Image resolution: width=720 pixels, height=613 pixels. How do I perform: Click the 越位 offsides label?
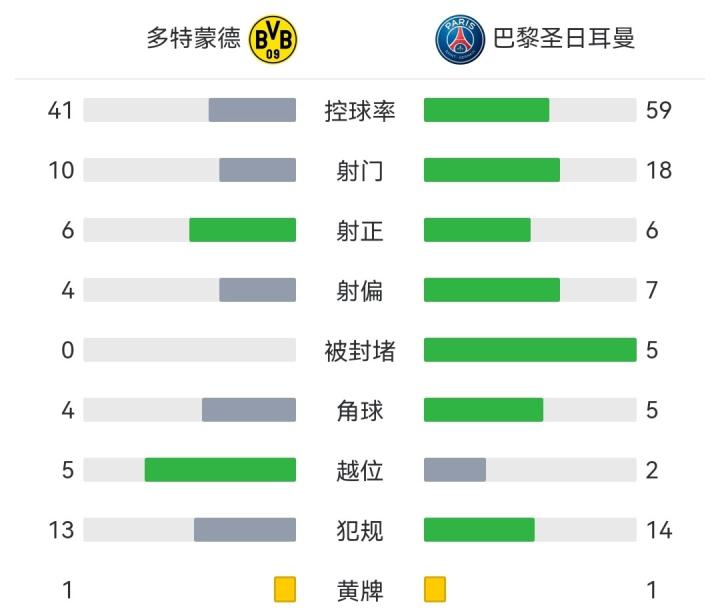click(x=360, y=470)
